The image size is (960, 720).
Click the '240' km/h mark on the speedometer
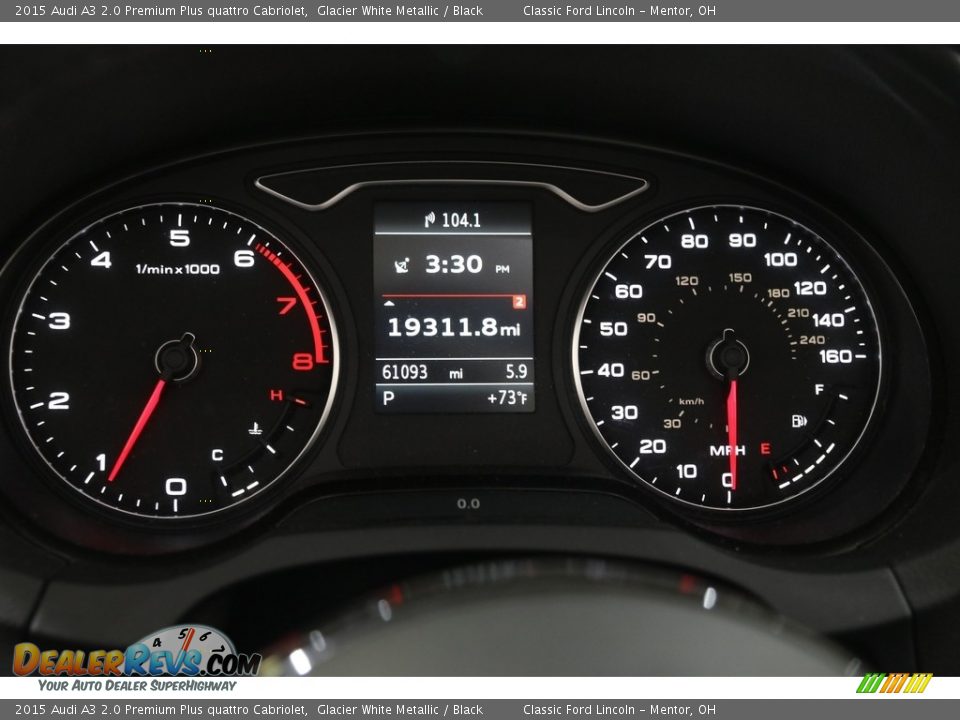[812, 340]
